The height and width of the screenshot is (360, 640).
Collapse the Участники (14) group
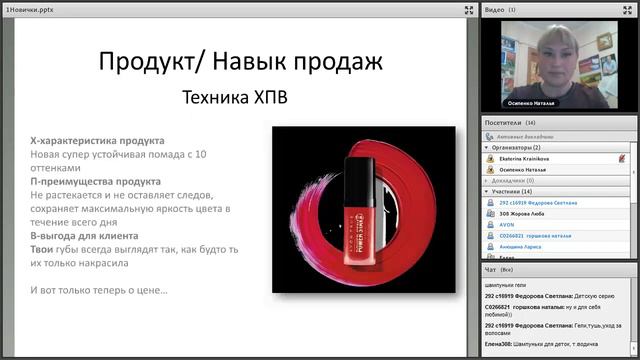pyautogui.click(x=486, y=191)
